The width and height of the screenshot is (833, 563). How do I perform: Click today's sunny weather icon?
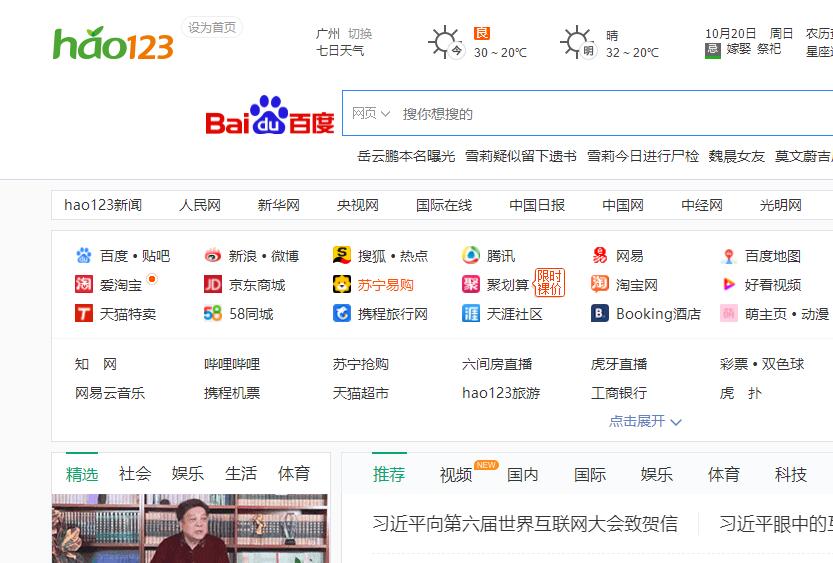pyautogui.click(x=446, y=42)
